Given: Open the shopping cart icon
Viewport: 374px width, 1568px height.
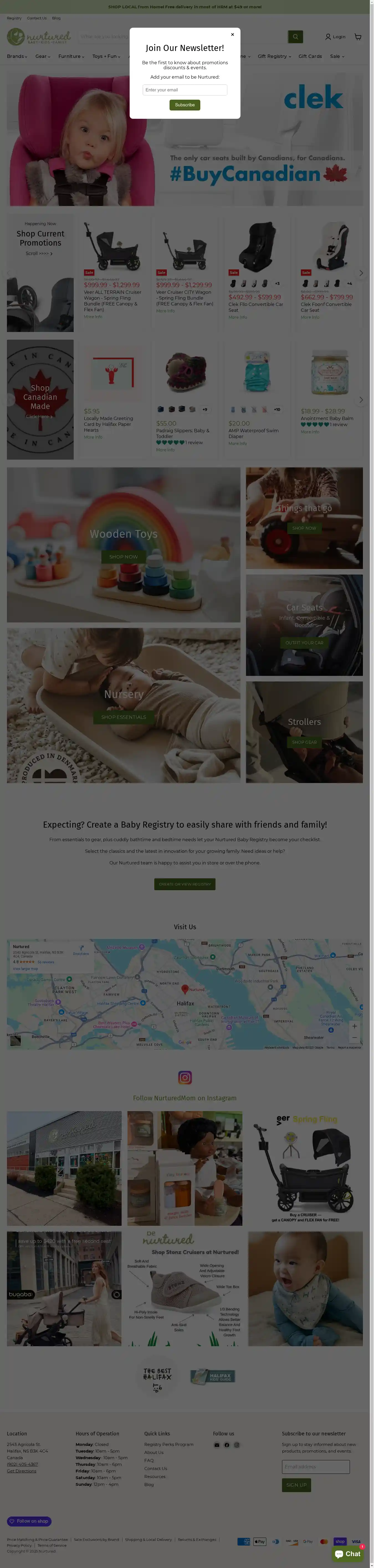Looking at the screenshot, I should click(x=358, y=37).
